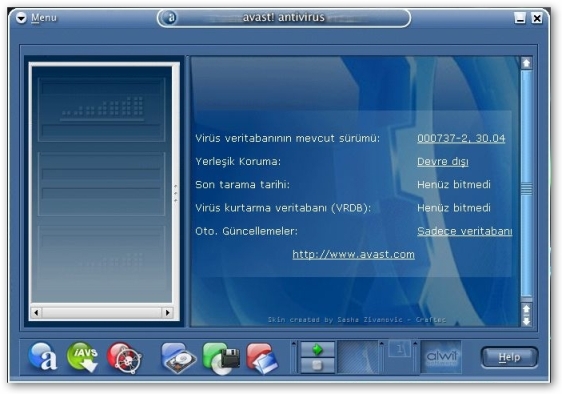Click the 'Sadece veritabanı' auto-update link
This screenshot has width=562, height=394.
click(465, 231)
